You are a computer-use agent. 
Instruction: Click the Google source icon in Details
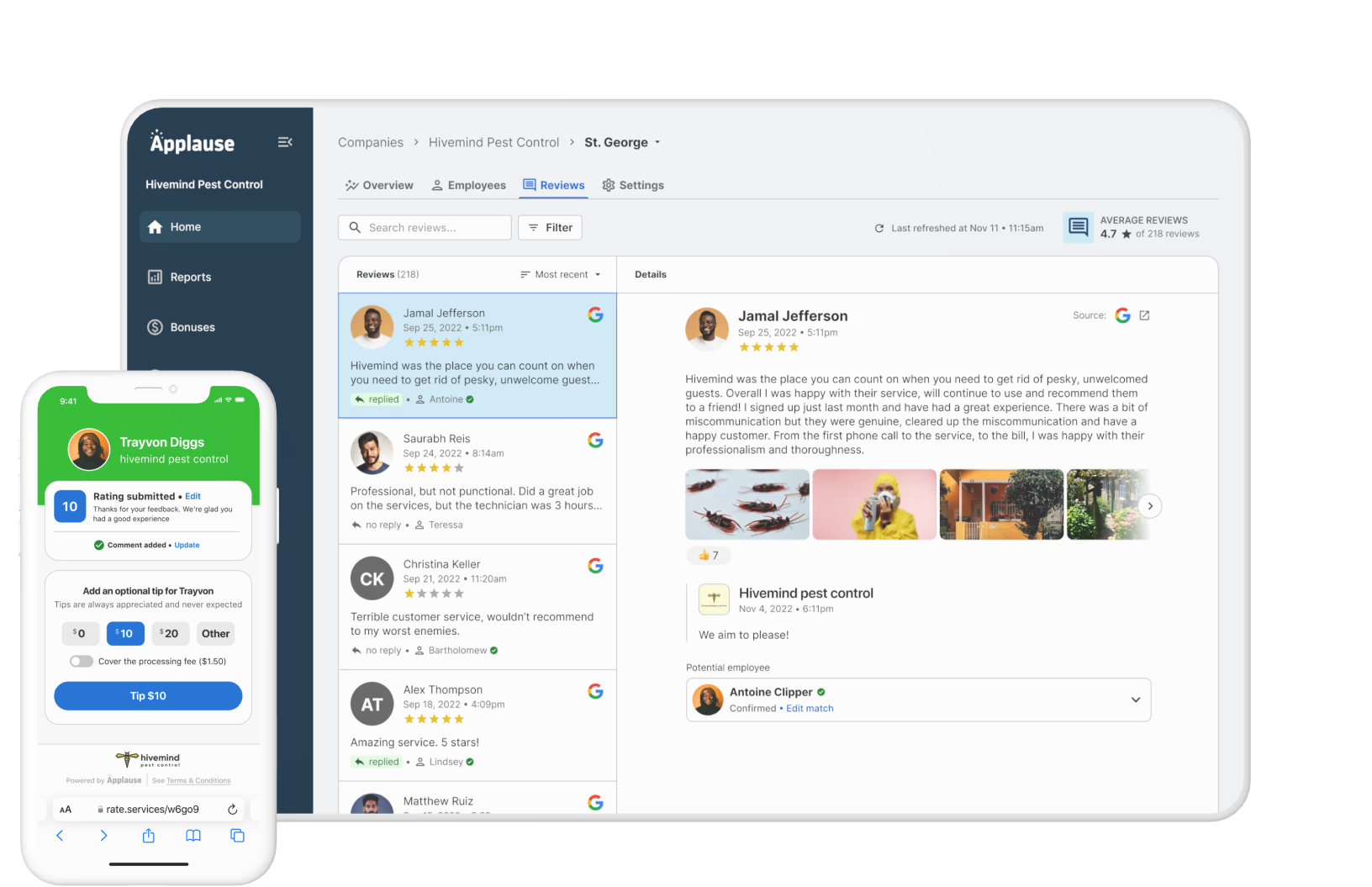pos(1122,315)
